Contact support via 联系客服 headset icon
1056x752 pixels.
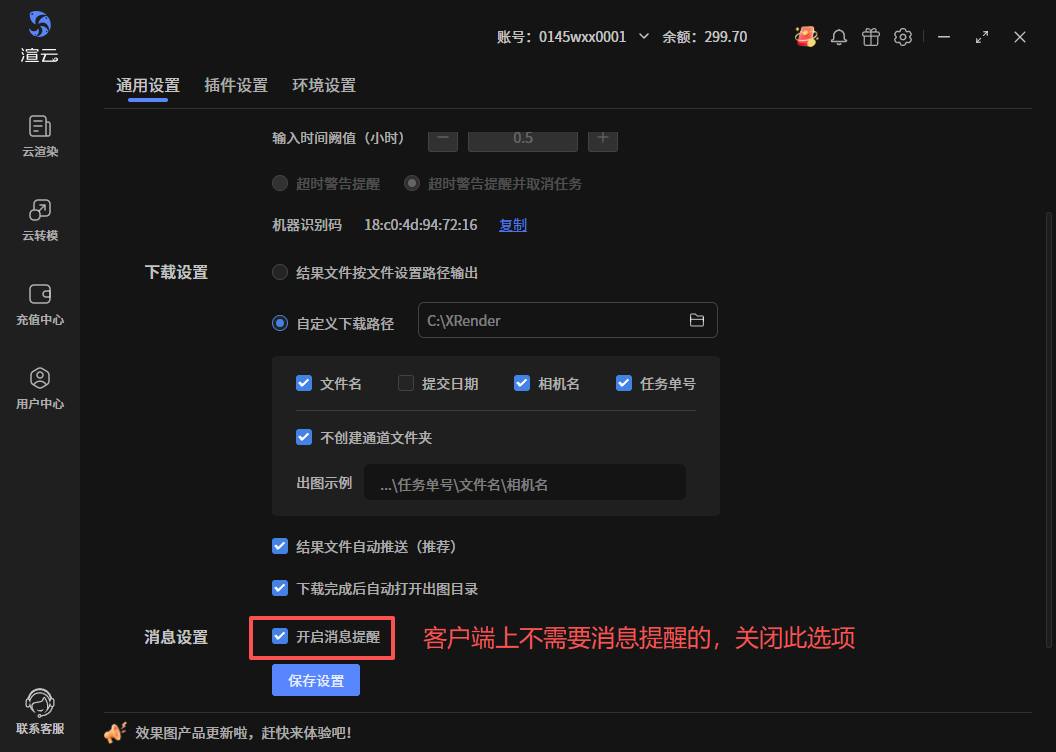click(40, 703)
